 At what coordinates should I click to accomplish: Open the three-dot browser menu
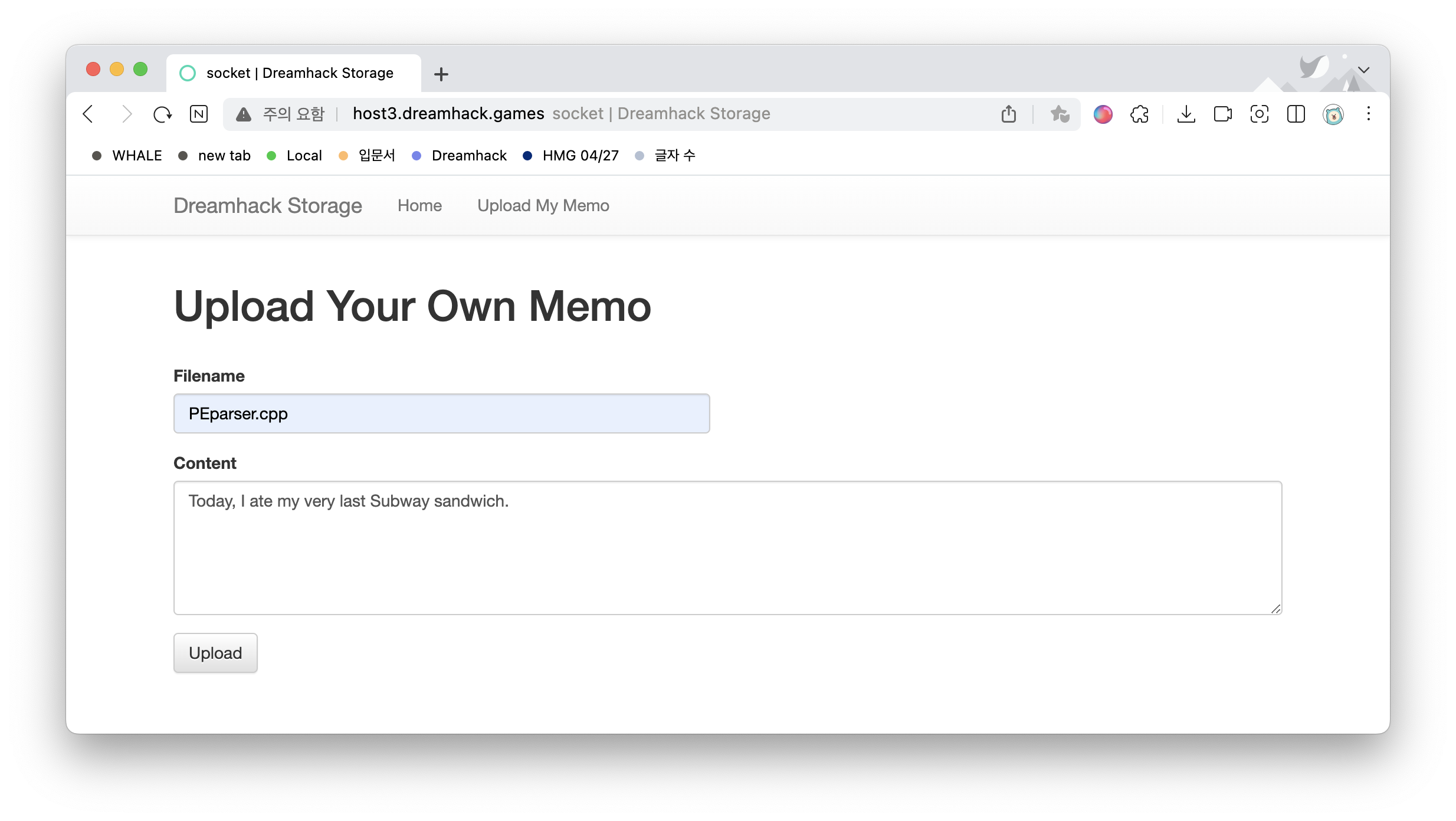[x=1369, y=114]
